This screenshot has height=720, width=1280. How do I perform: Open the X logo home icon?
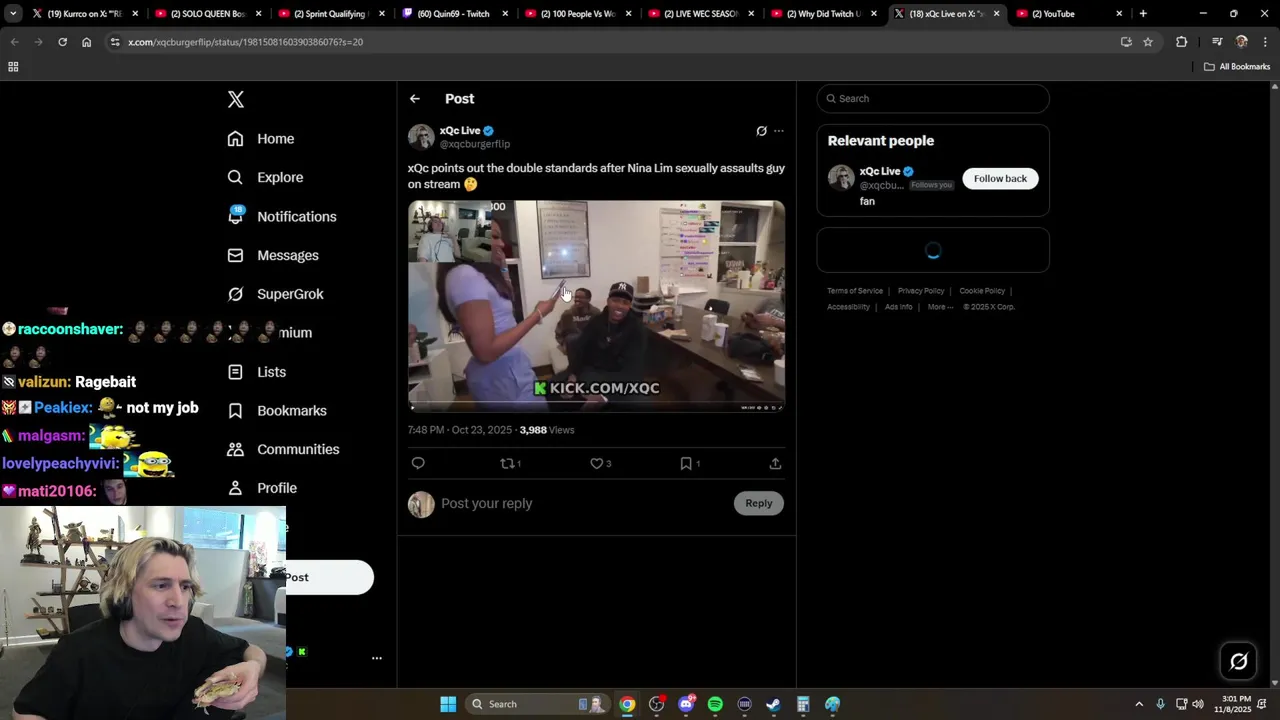click(x=236, y=99)
